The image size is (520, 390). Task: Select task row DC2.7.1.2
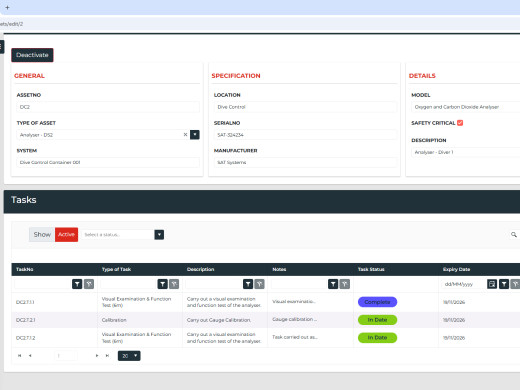[266, 338]
